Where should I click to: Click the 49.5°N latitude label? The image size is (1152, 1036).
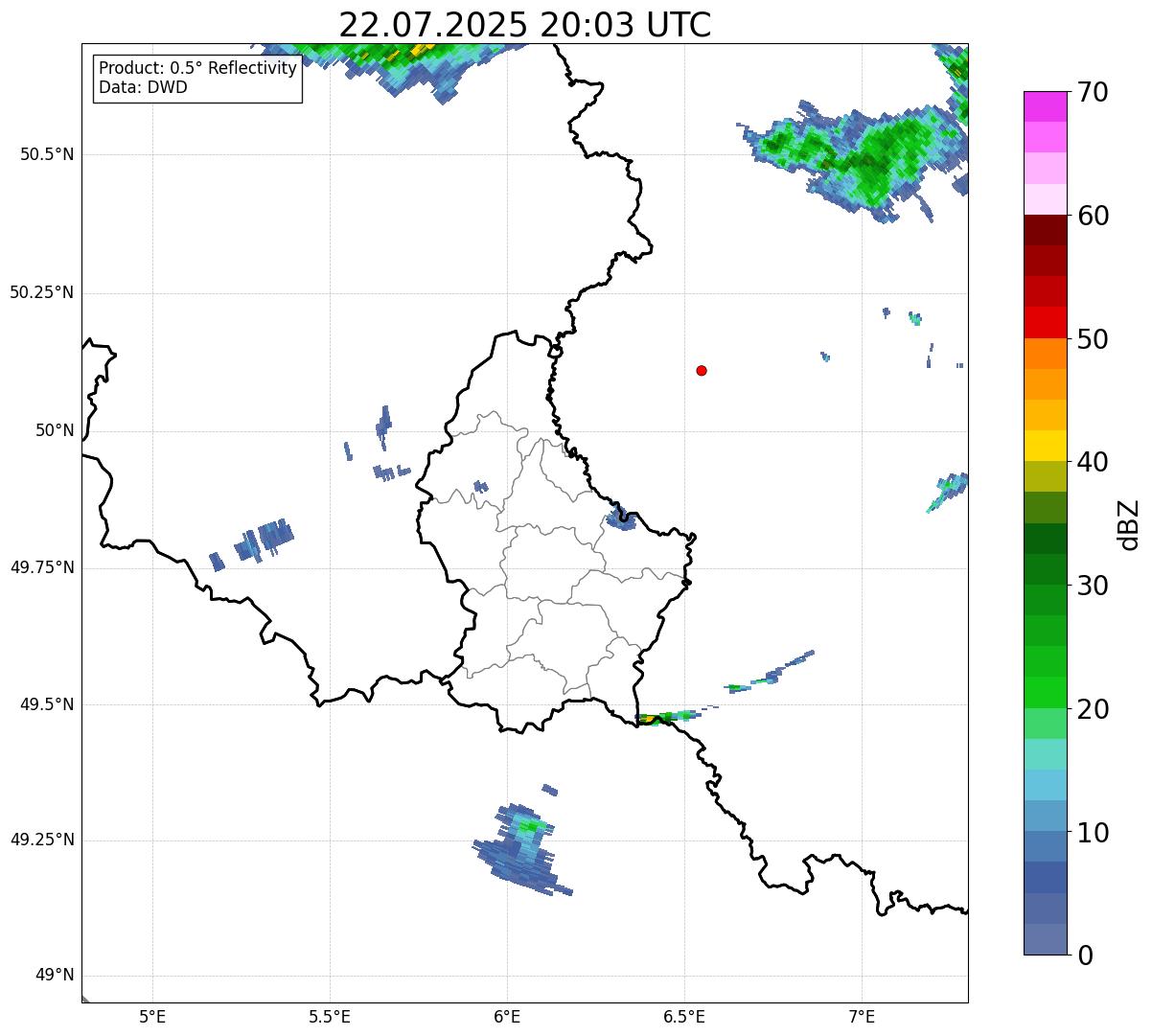point(48,704)
